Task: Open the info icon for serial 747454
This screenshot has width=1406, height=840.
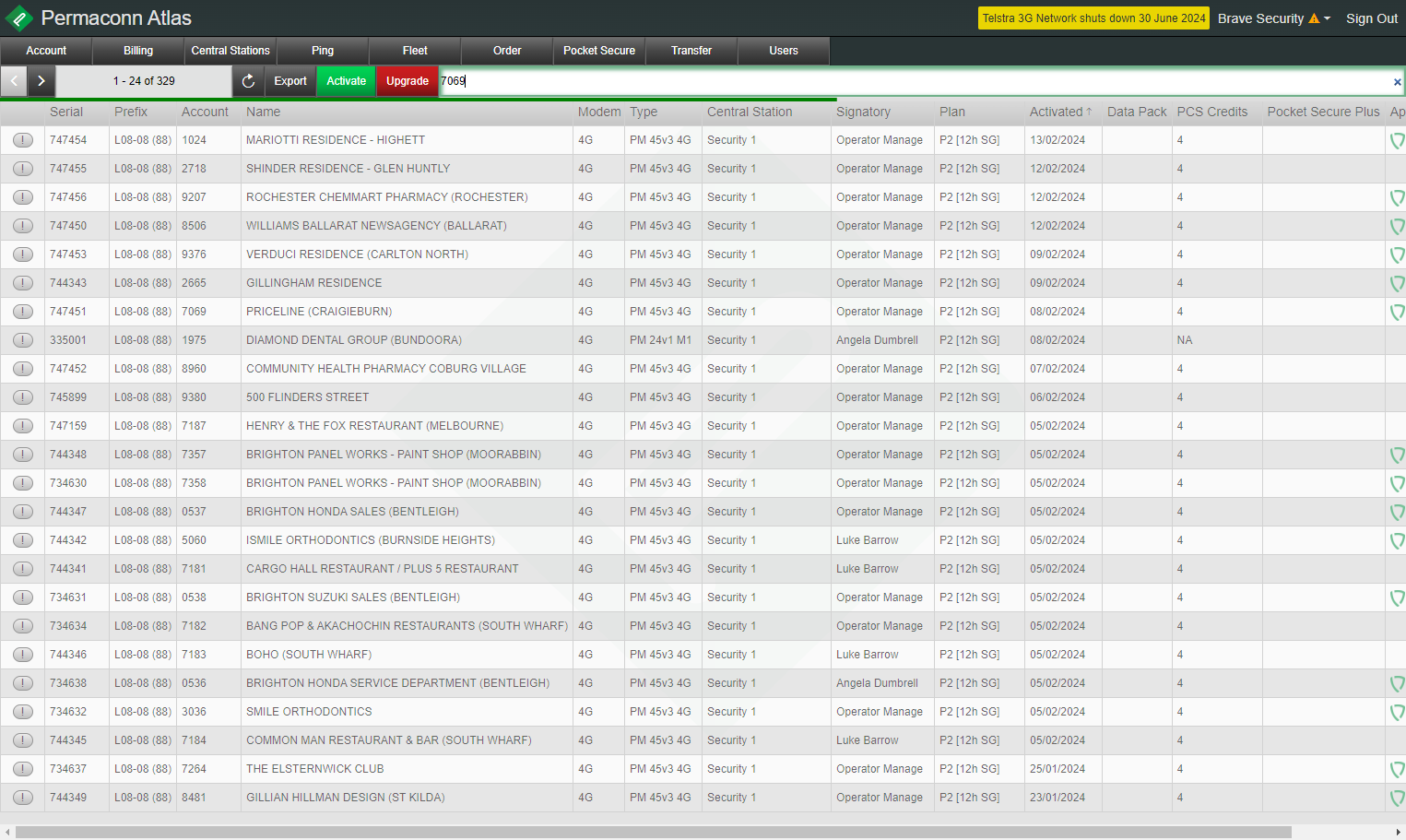Action: [x=23, y=140]
